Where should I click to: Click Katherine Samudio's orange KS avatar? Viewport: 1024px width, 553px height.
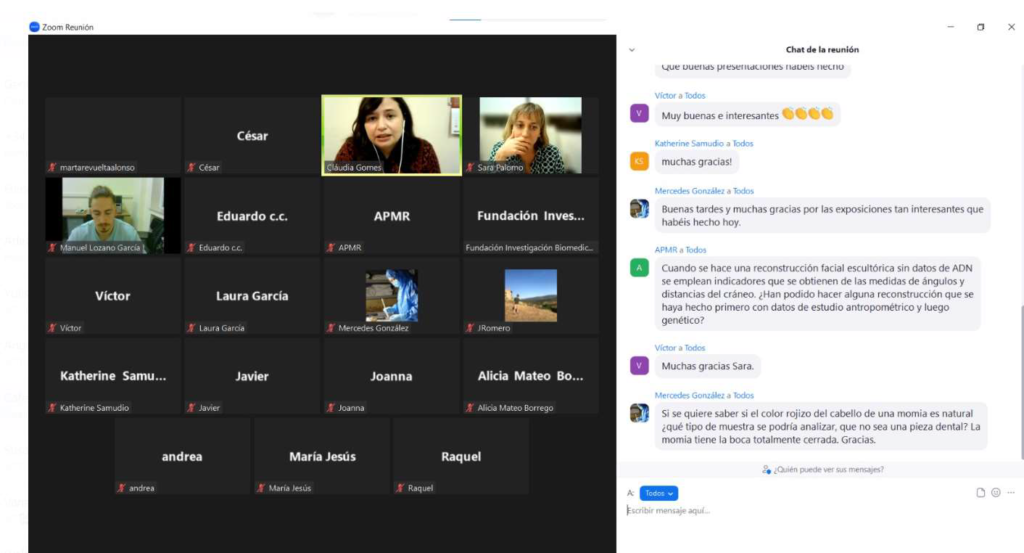tap(639, 161)
